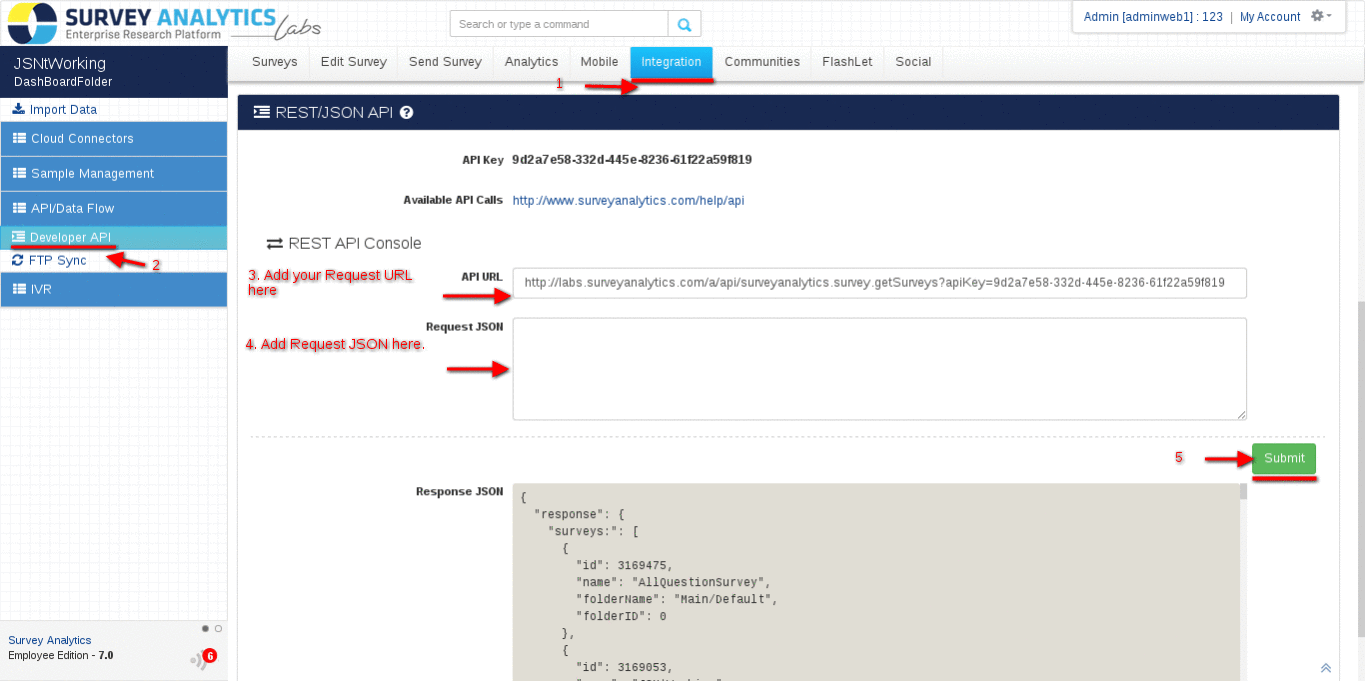Open the Available API Calls link
The width and height of the screenshot is (1366, 682).
tap(627, 200)
